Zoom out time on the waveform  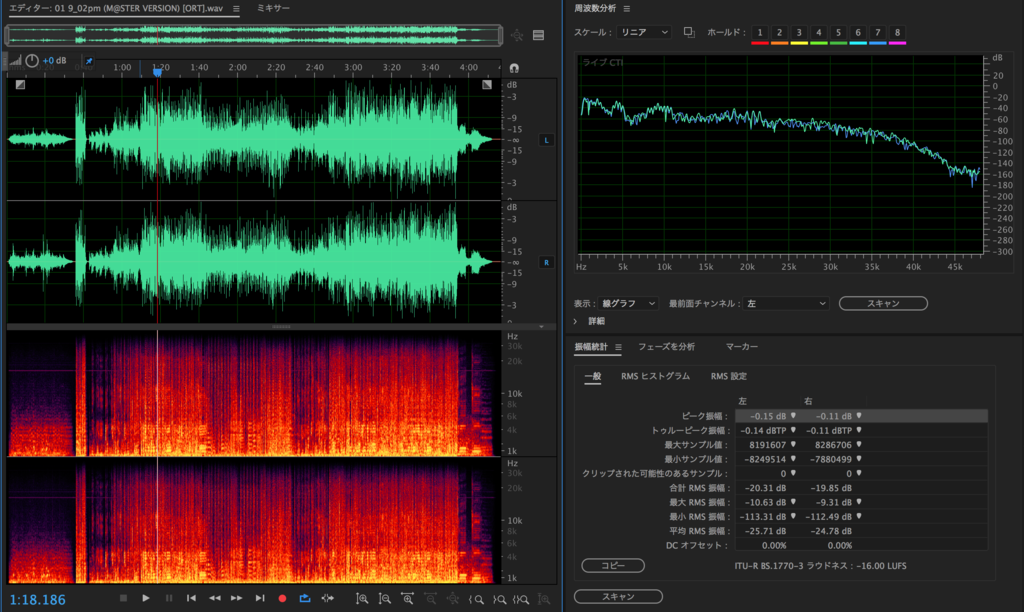[430, 598]
